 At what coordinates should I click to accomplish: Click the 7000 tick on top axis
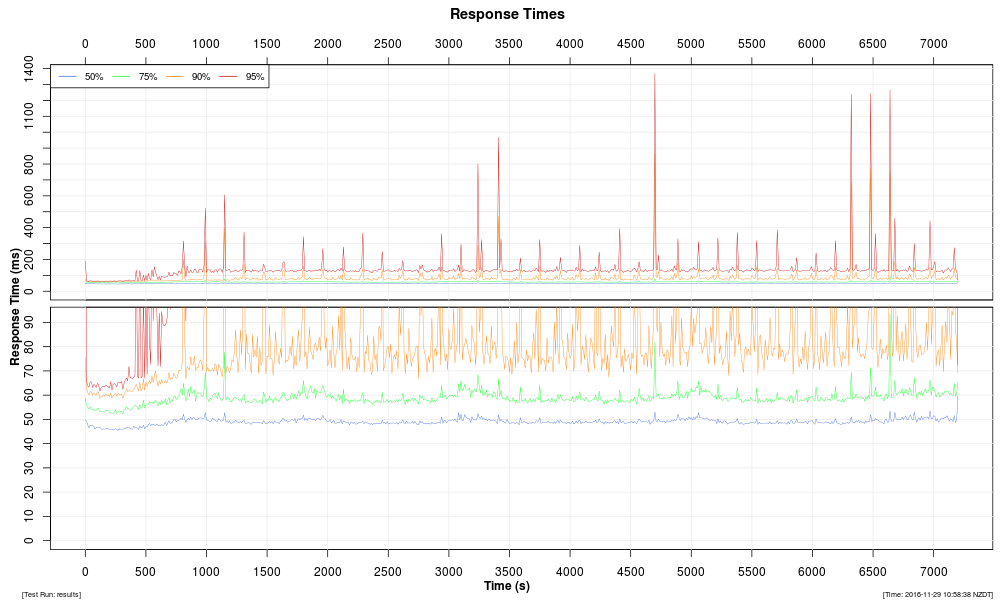pyautogui.click(x=933, y=44)
